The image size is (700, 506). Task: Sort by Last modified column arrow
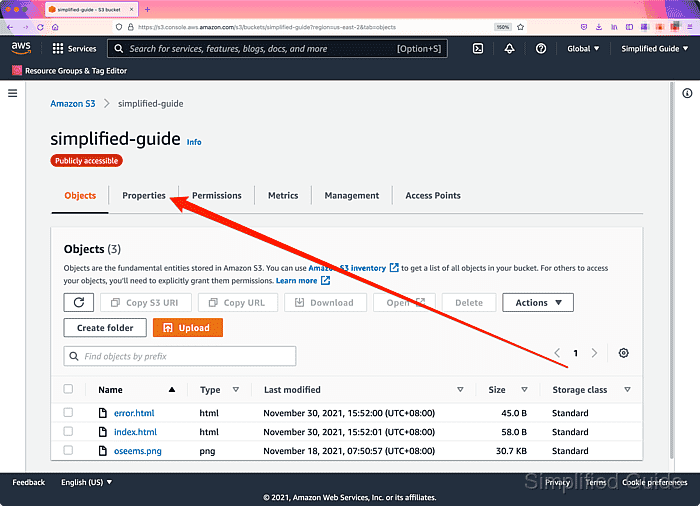pos(460,389)
